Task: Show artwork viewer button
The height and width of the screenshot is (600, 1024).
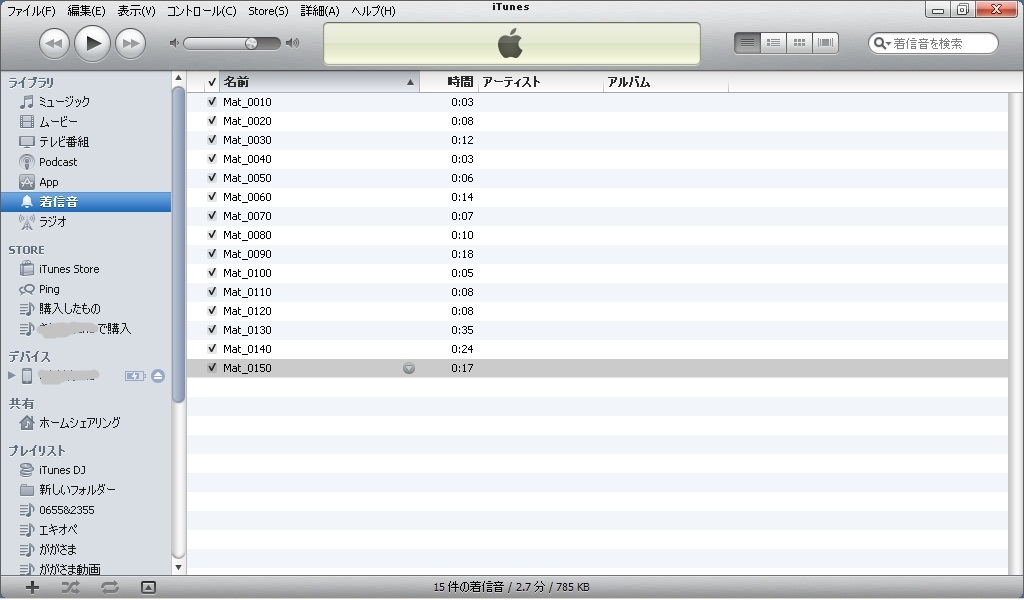Action: [148, 588]
